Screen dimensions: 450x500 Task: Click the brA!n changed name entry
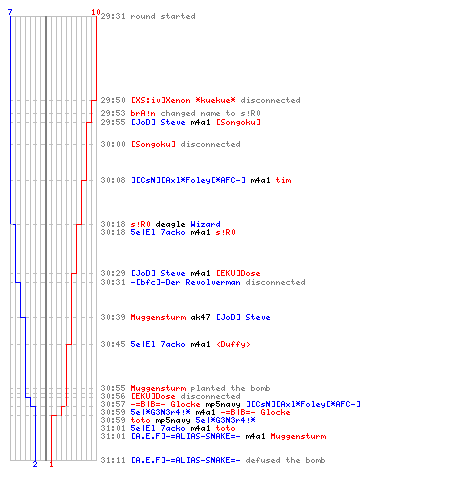(181, 113)
